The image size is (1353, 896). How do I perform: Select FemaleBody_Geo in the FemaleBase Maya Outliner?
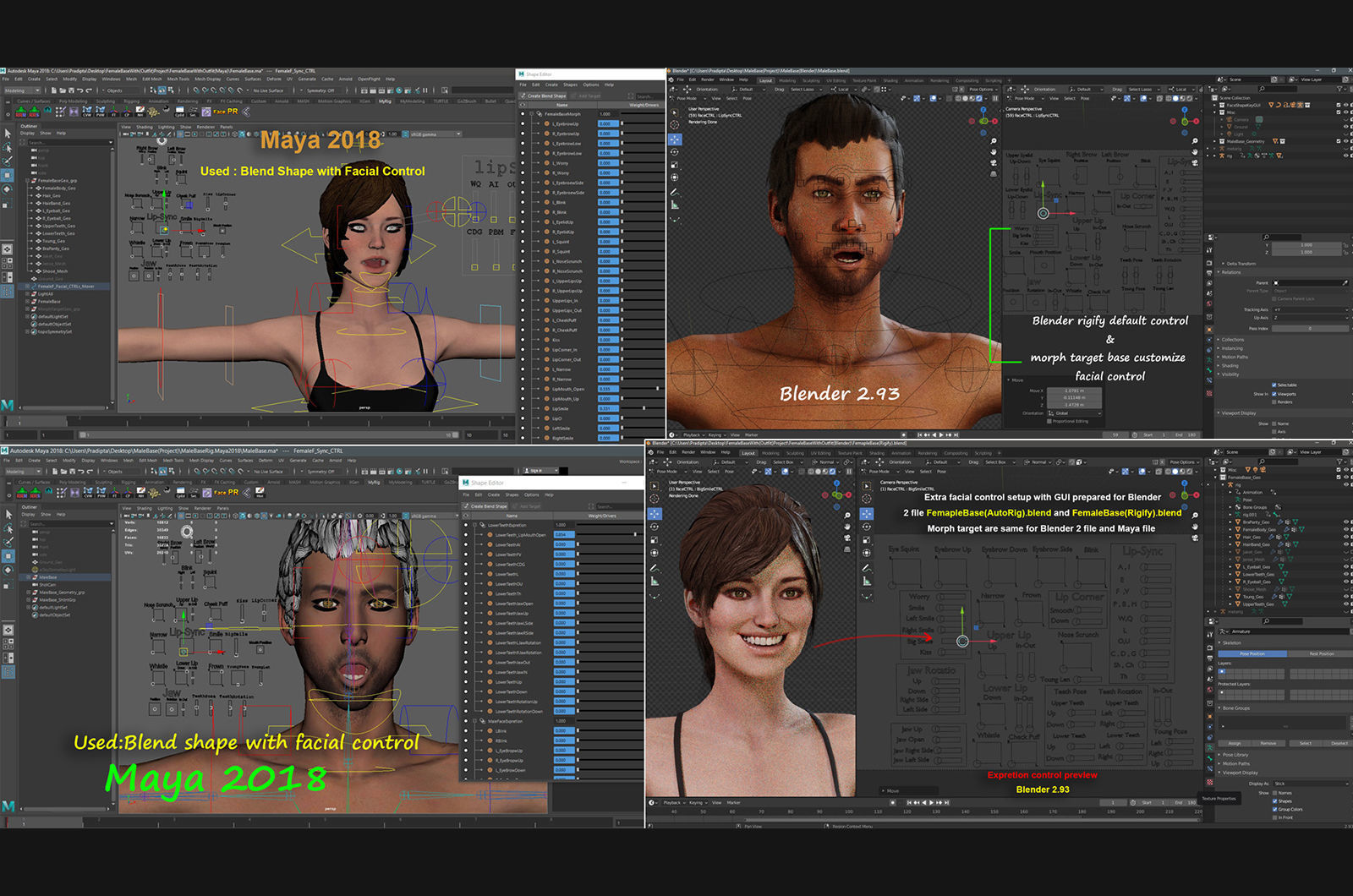pos(58,188)
